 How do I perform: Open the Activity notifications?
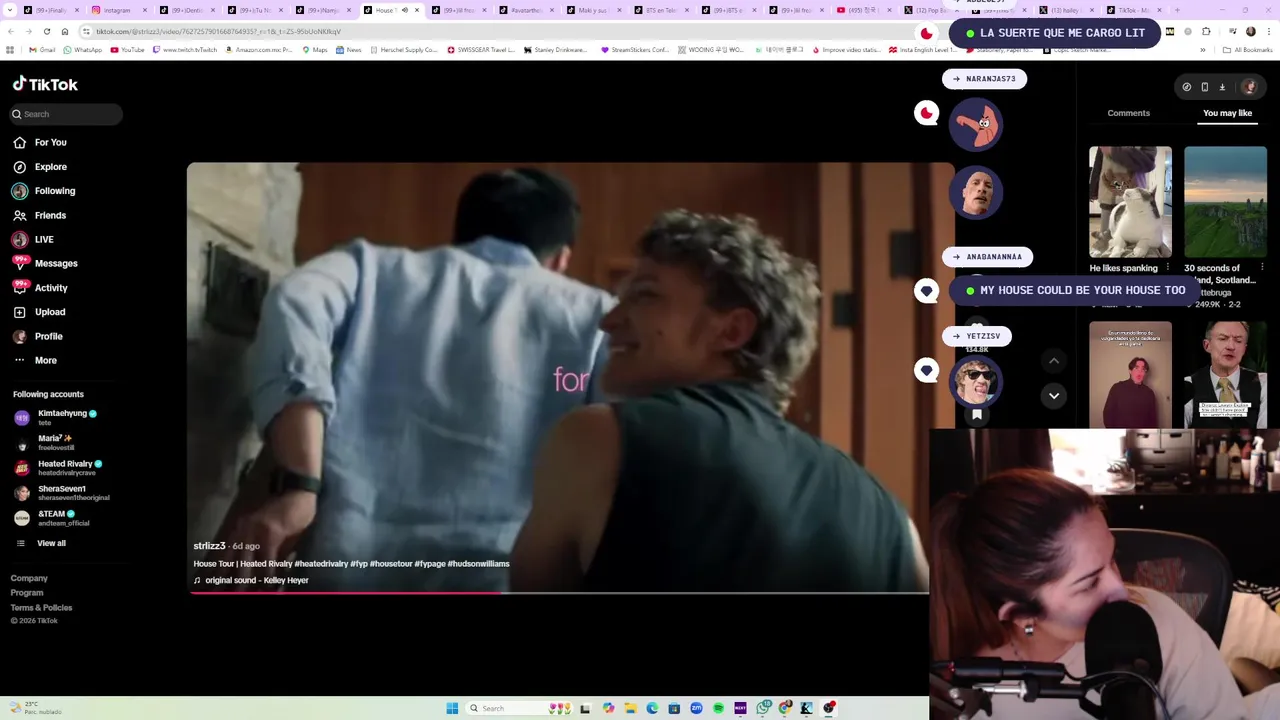[x=40, y=288]
